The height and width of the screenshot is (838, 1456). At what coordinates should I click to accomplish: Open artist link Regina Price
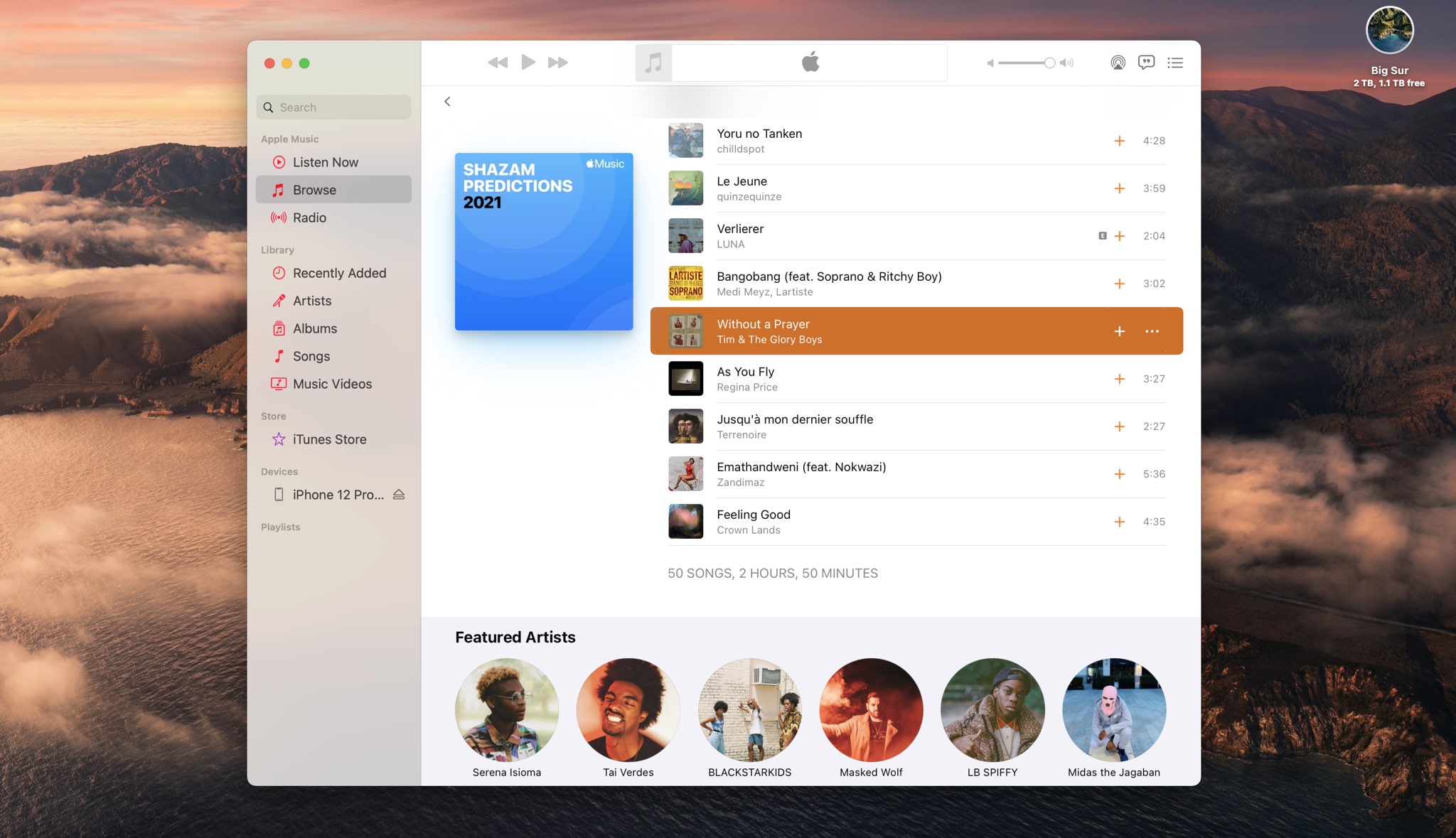[747, 387]
